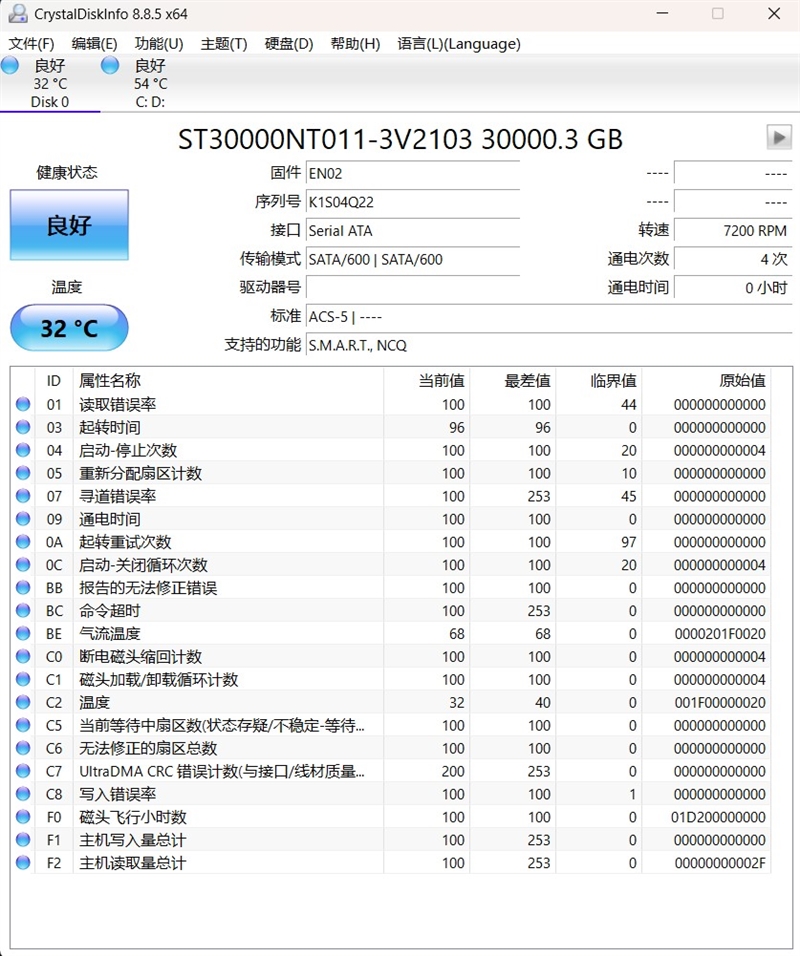
Task: Click the 当前值 column header
Action: 427,381
